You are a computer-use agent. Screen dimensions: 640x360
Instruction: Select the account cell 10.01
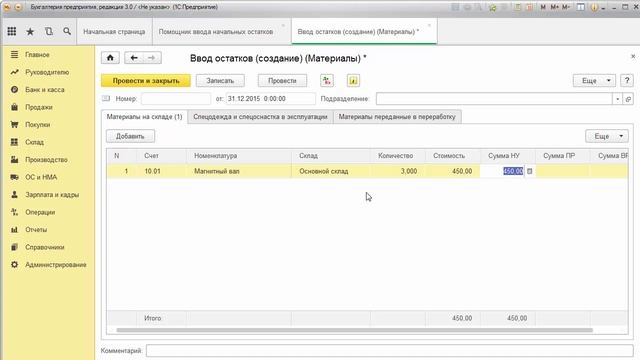(162, 171)
